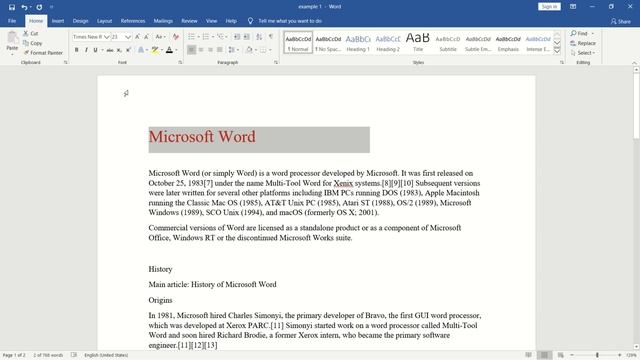Click the Save icon in the title bar
Screen dimensions: 640x360
click(11, 7)
